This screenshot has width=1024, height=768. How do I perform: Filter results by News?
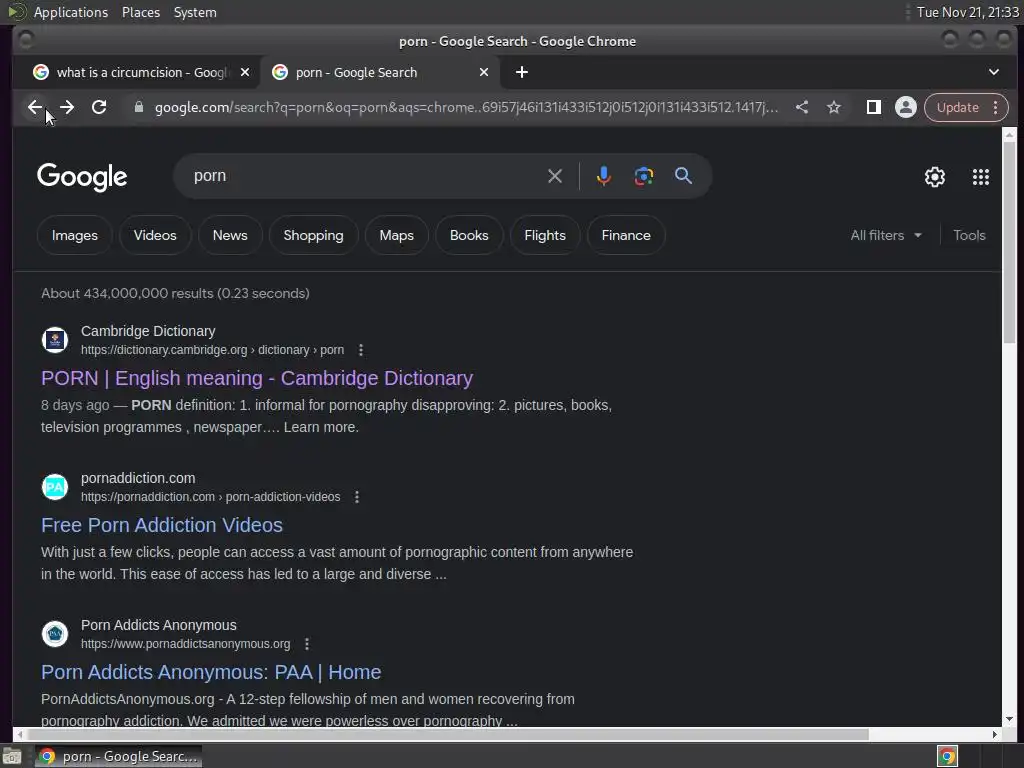pos(230,235)
